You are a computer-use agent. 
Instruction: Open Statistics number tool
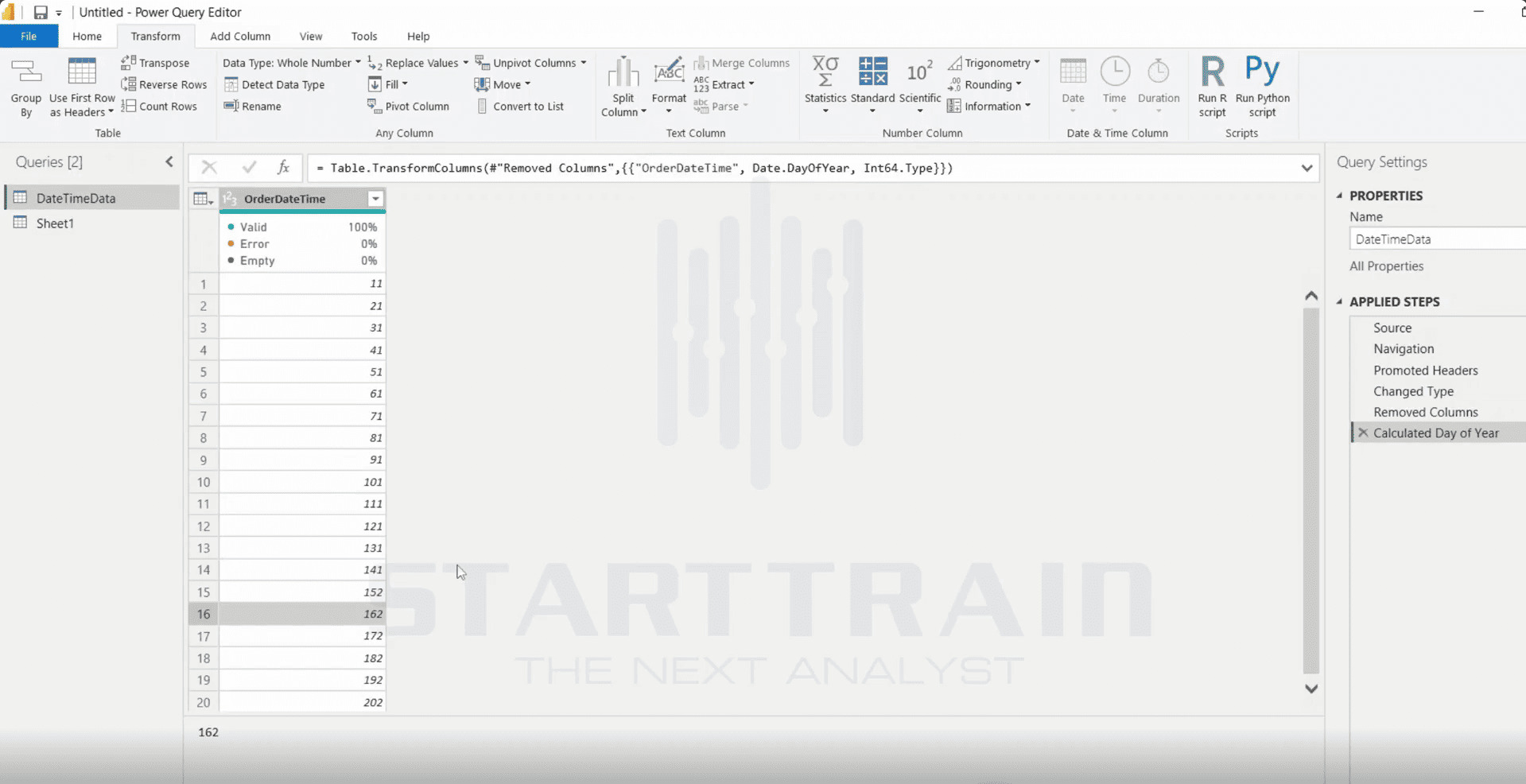[x=825, y=86]
